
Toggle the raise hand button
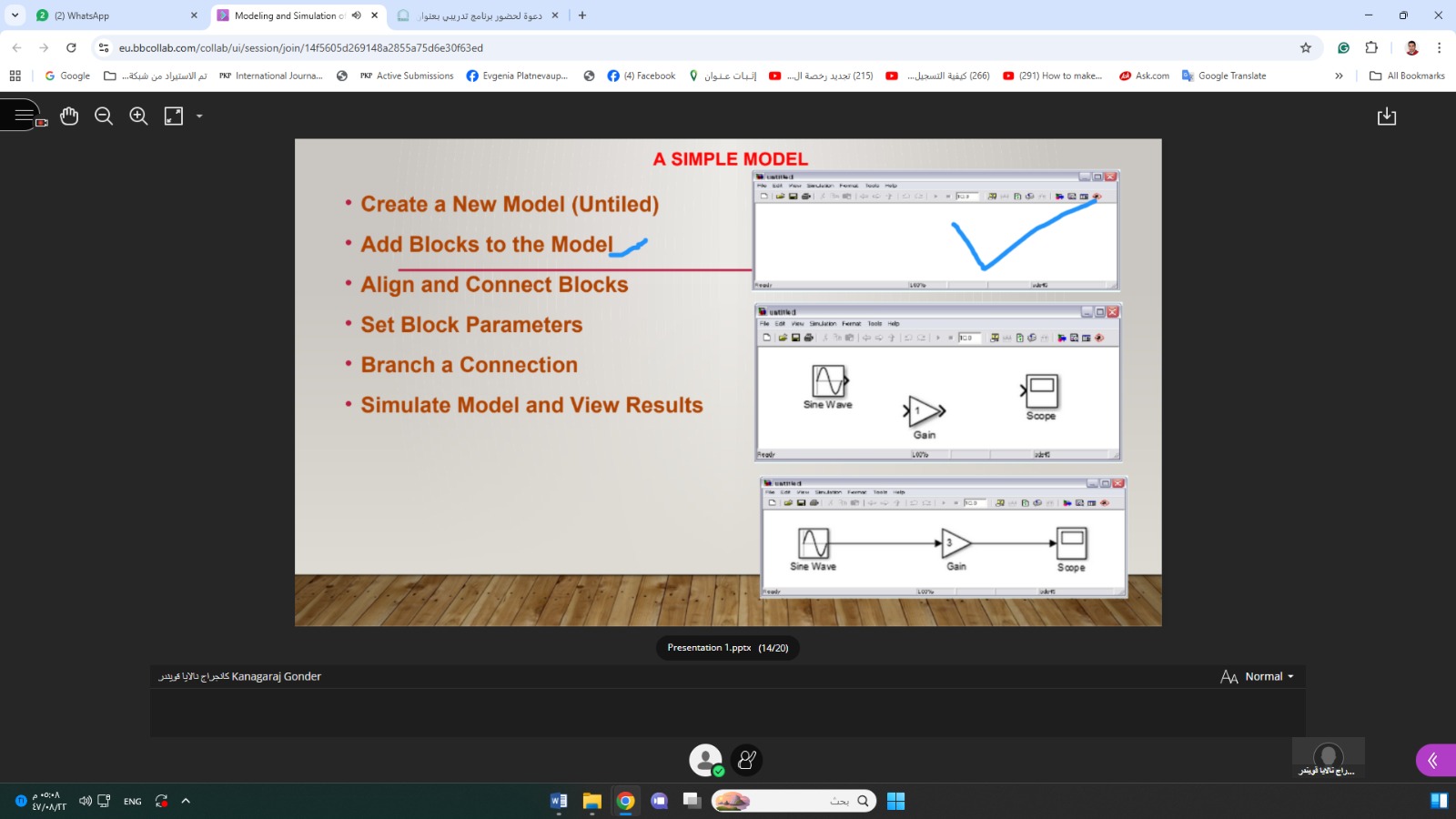tap(746, 760)
